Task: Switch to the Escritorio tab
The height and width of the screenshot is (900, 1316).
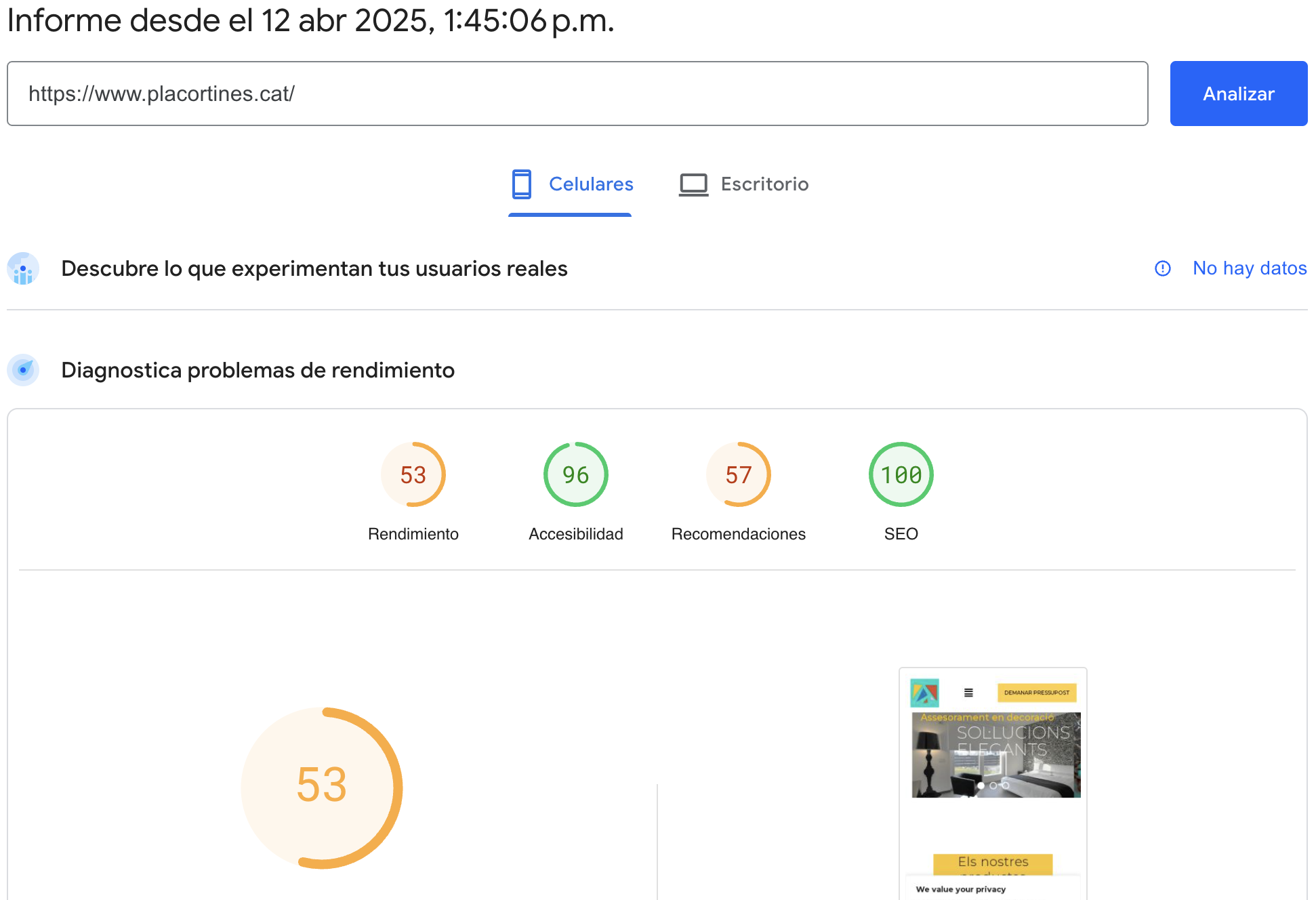Action: coord(764,184)
